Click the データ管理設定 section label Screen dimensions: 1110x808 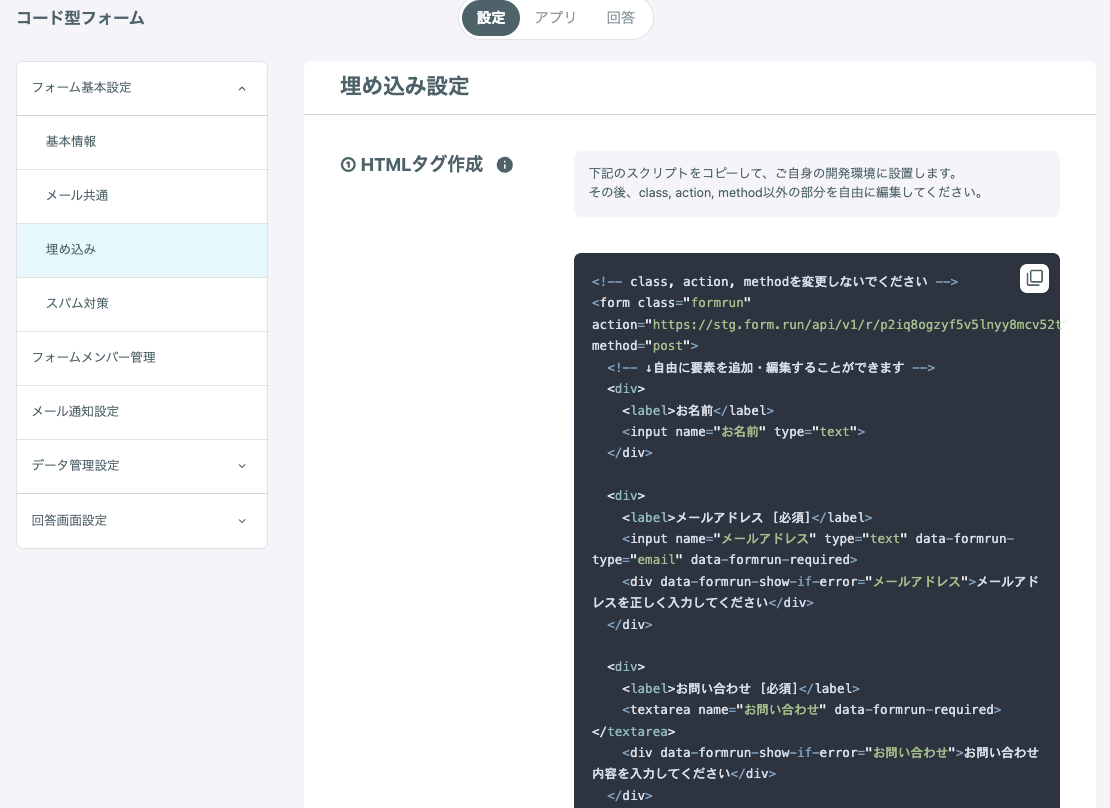coord(75,465)
